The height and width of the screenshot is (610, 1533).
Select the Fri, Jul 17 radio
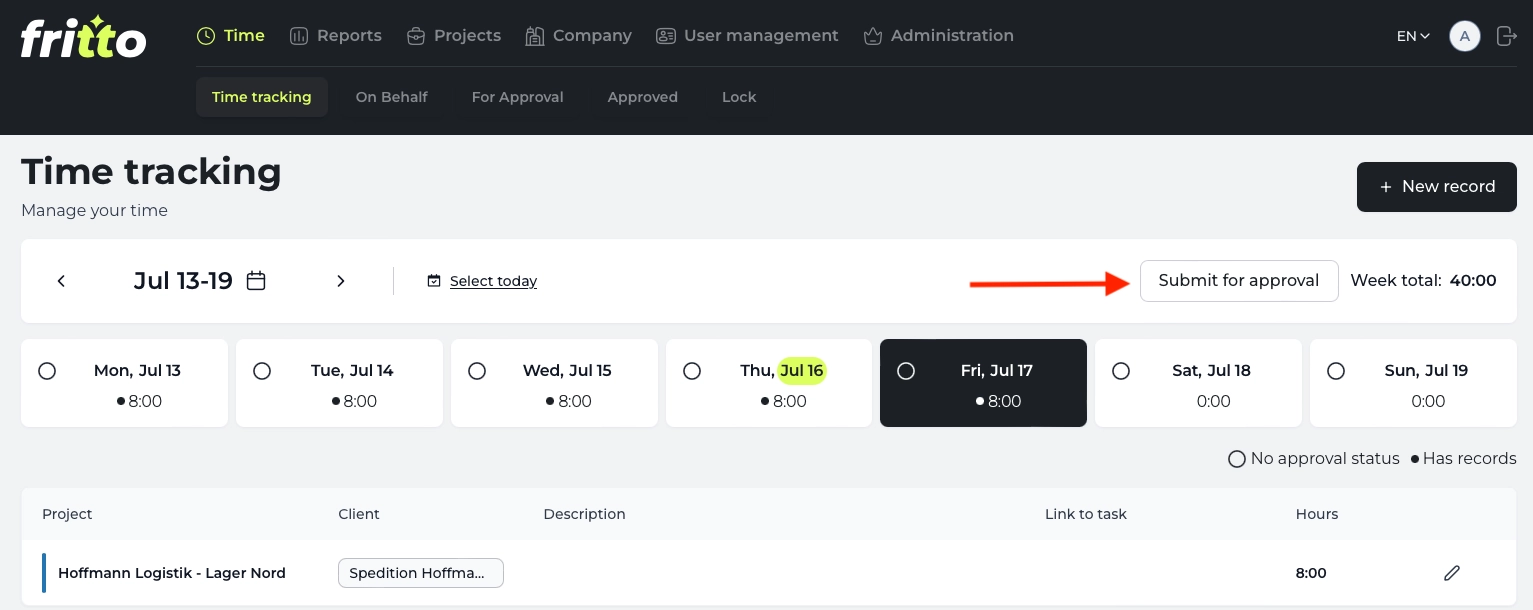pyautogui.click(x=906, y=371)
